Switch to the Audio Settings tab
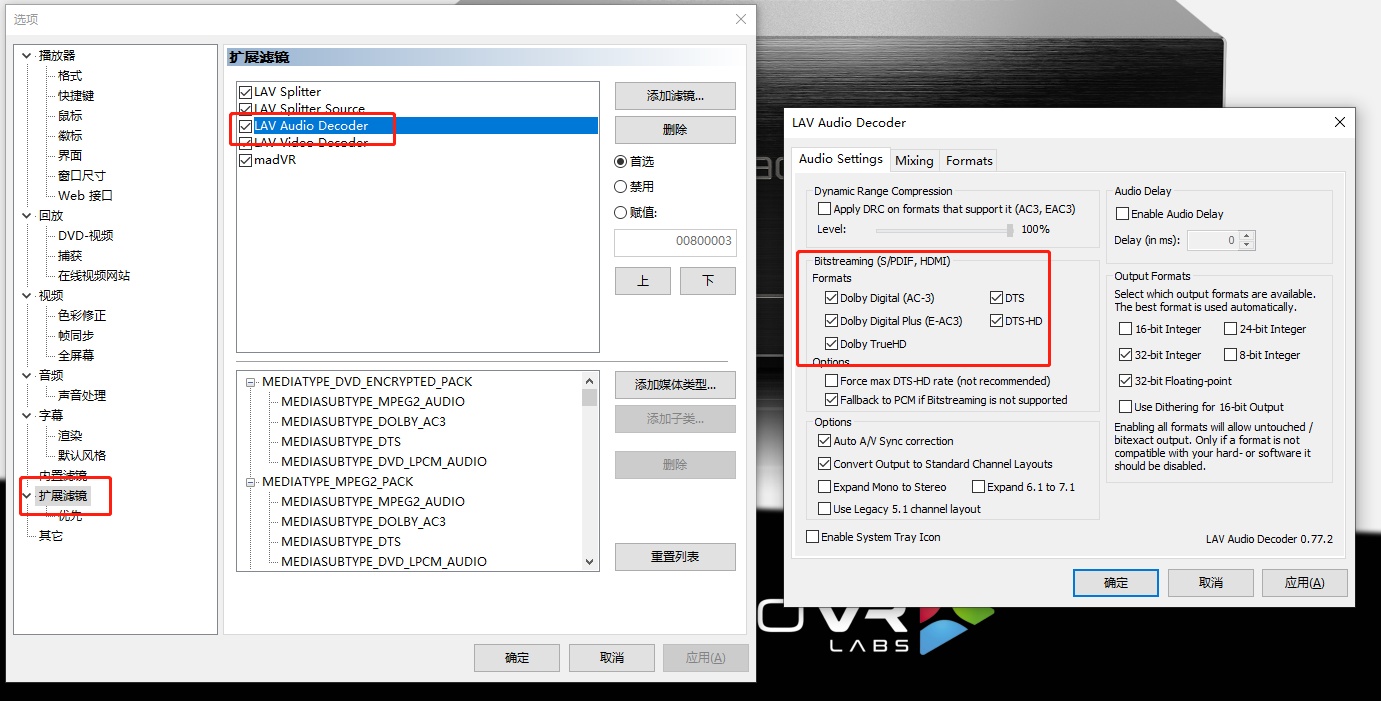Image resolution: width=1381 pixels, height=701 pixels. 841,159
